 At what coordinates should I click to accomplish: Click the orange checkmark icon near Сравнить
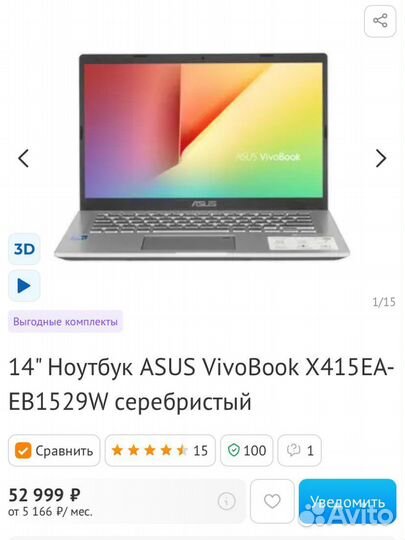point(23,450)
